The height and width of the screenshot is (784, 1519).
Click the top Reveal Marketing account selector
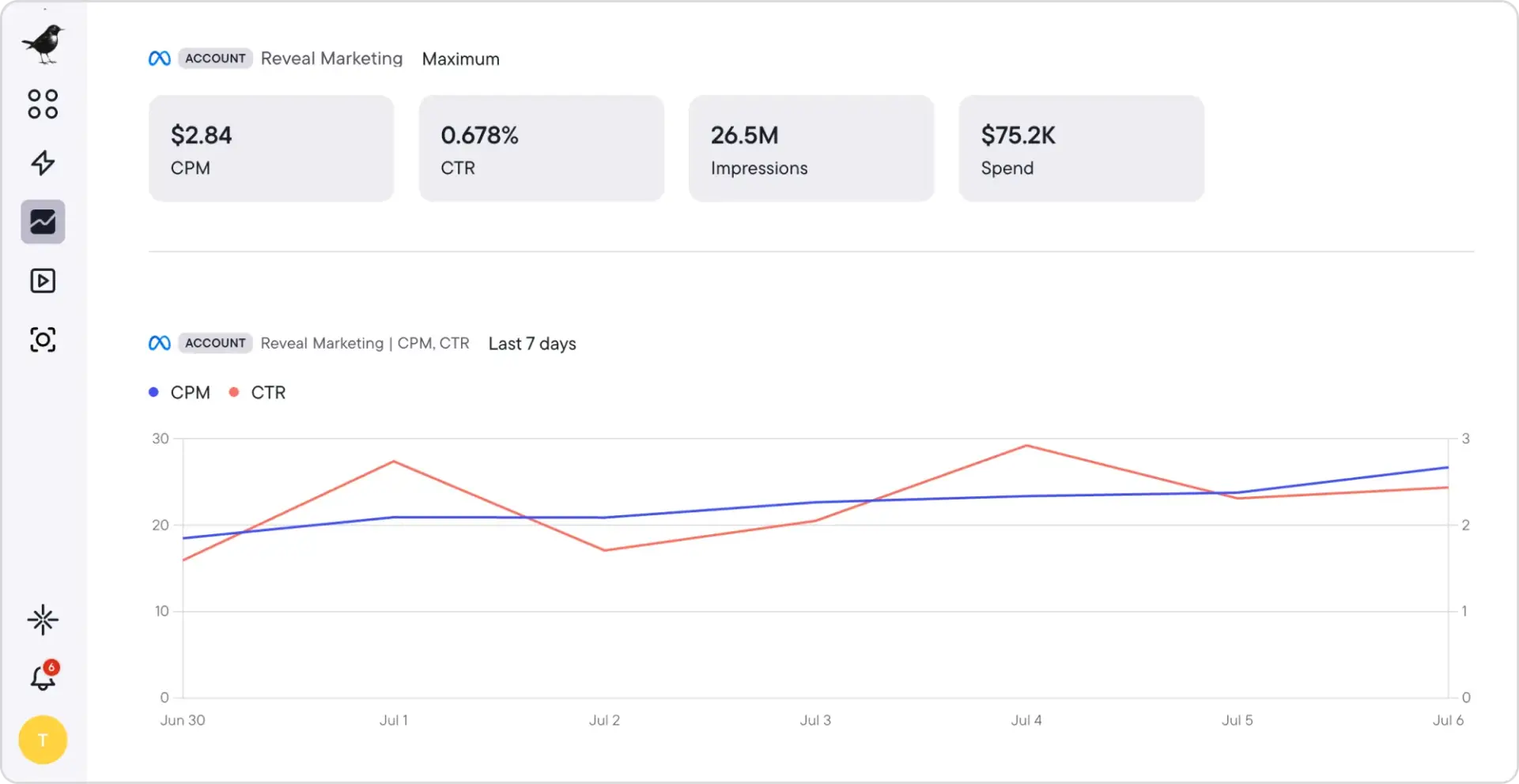coord(331,58)
